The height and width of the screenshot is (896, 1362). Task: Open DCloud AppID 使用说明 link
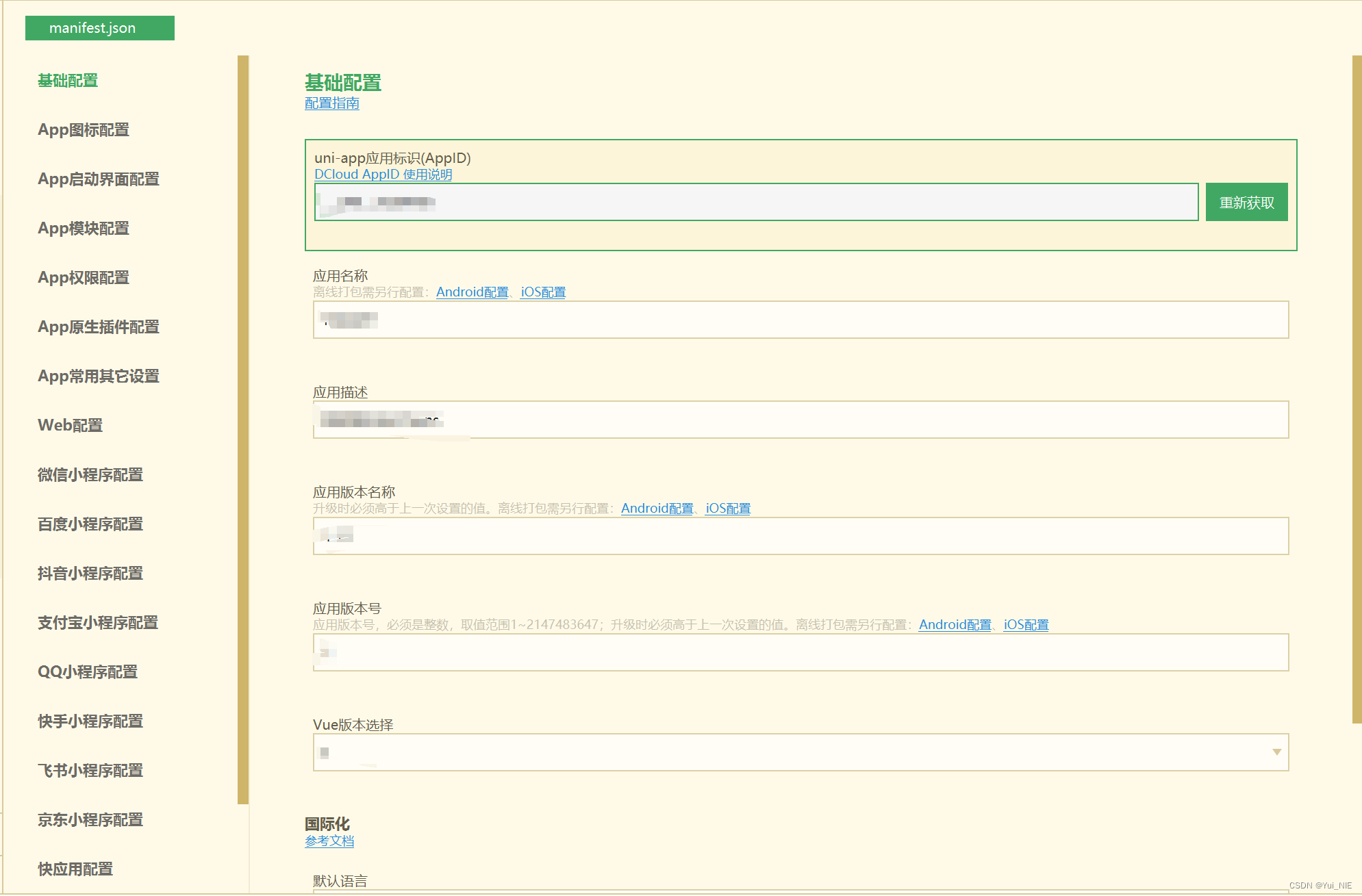[x=383, y=175]
